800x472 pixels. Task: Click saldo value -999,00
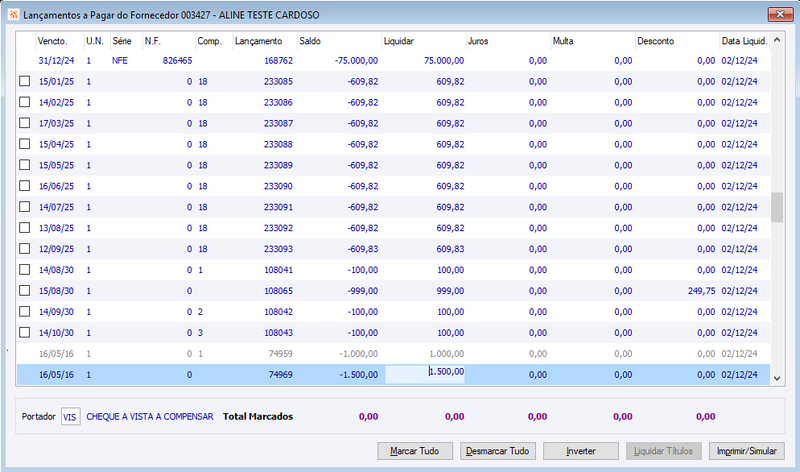(x=363, y=290)
